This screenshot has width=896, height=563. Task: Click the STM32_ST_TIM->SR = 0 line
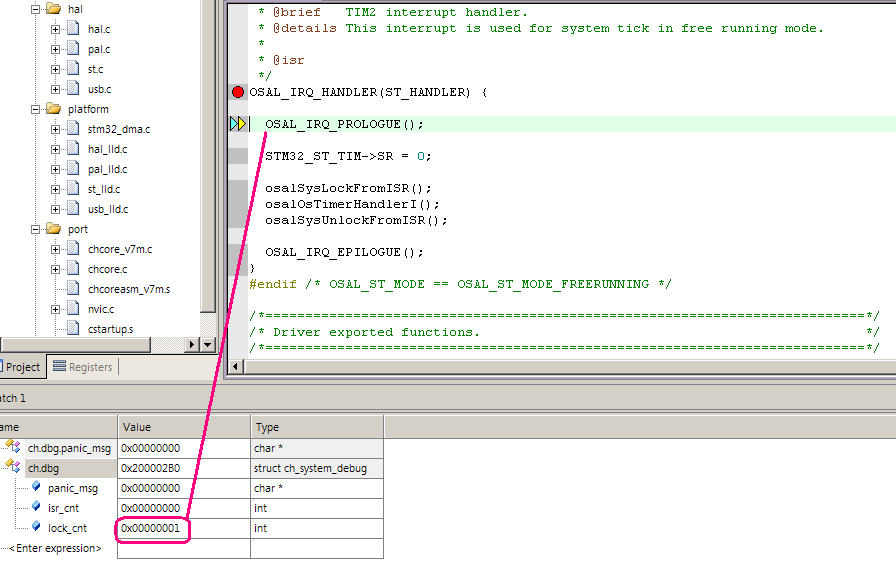pos(348,156)
